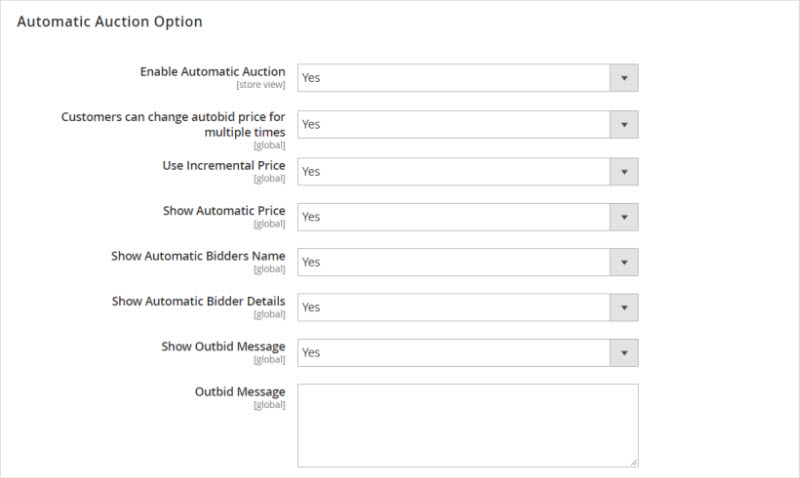Click inside the Outbid Message text area
The image size is (800, 478).
[x=467, y=425]
